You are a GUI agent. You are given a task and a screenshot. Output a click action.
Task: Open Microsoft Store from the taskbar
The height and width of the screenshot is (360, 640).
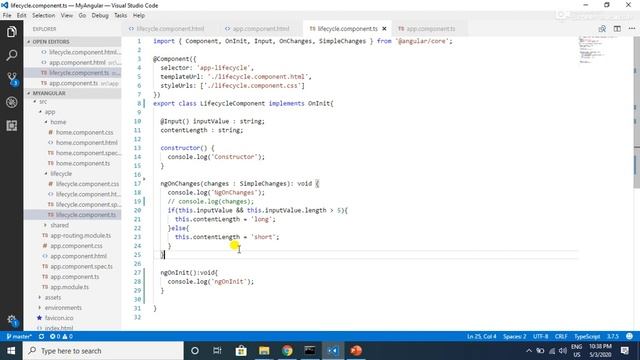(241, 351)
